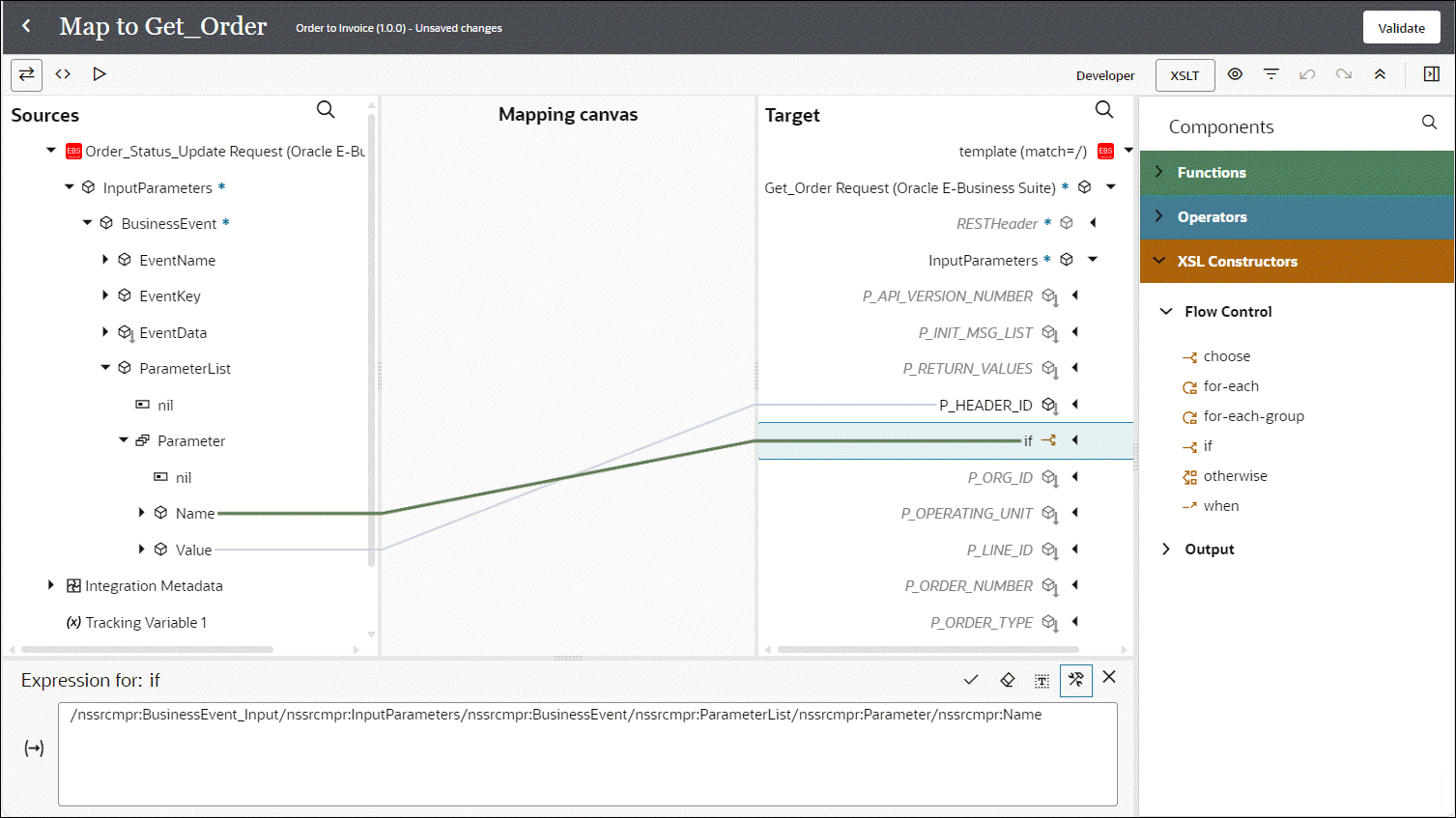This screenshot has width=1456, height=818.
Task: Click the text mode expression icon
Action: tap(1042, 681)
